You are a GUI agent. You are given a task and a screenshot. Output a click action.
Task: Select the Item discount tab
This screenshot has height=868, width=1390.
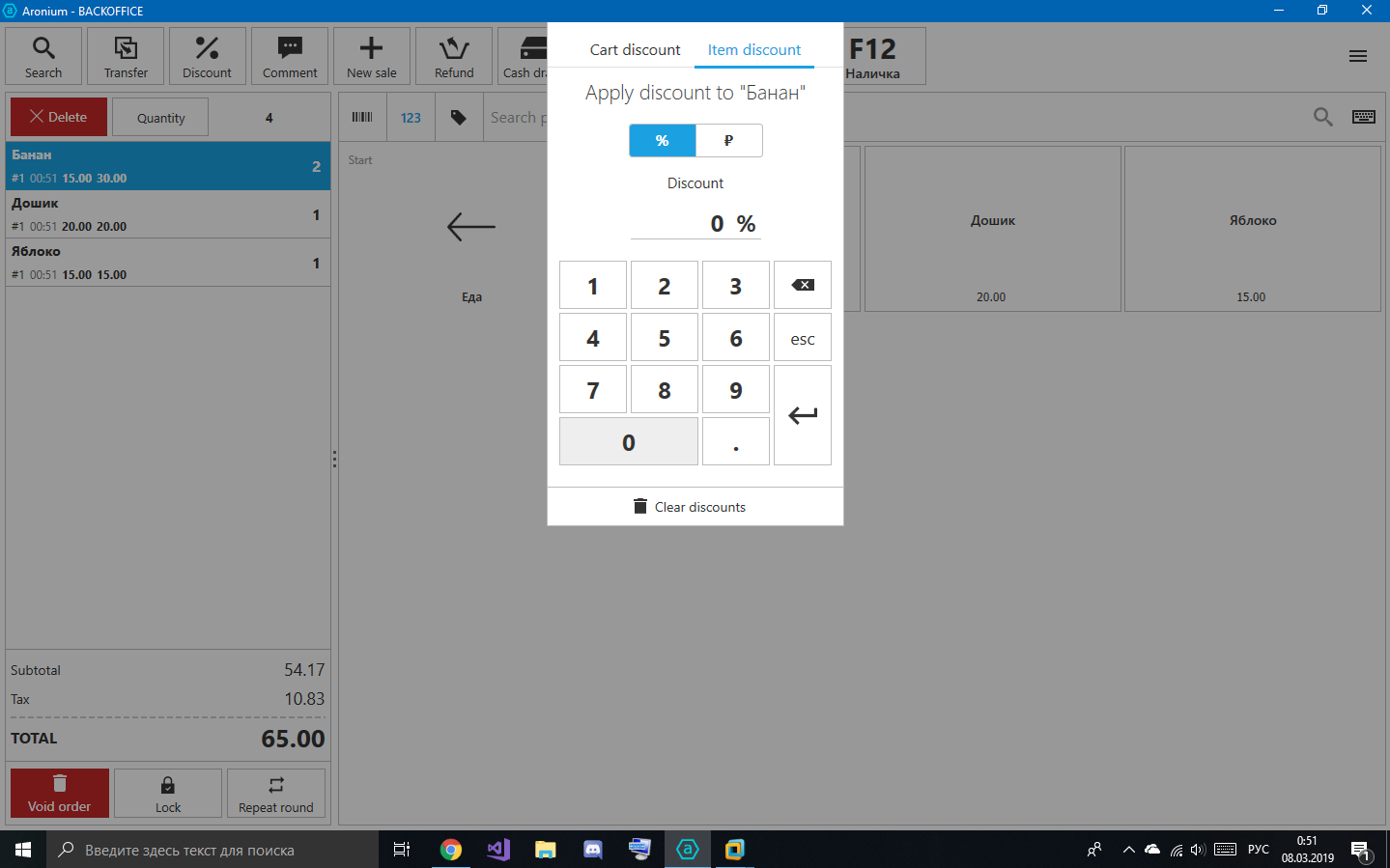(x=753, y=50)
